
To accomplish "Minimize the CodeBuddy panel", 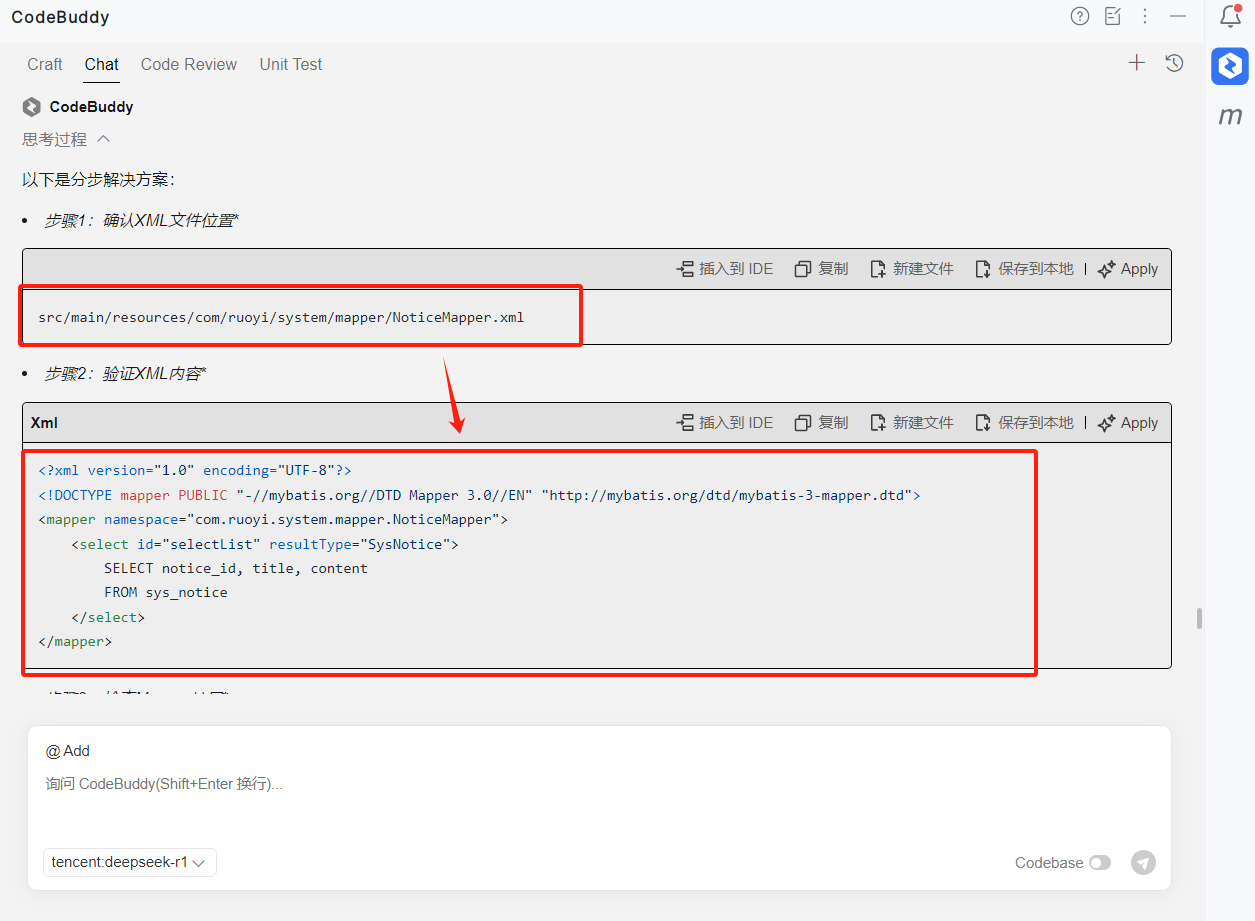I will [1178, 16].
